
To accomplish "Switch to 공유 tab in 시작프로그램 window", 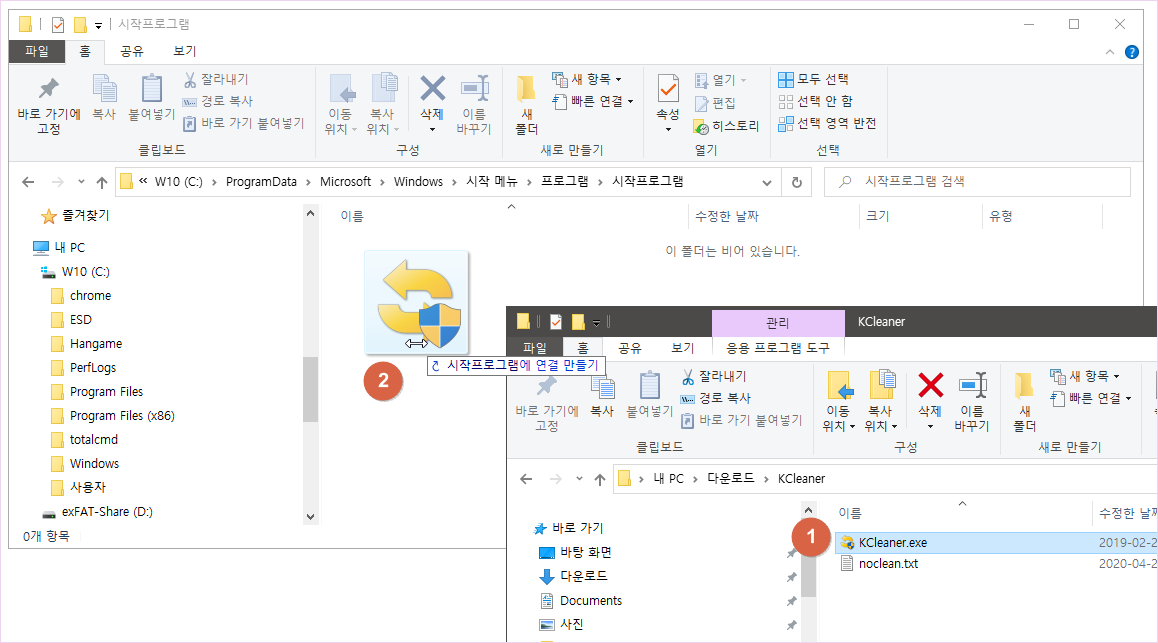I will (x=131, y=51).
